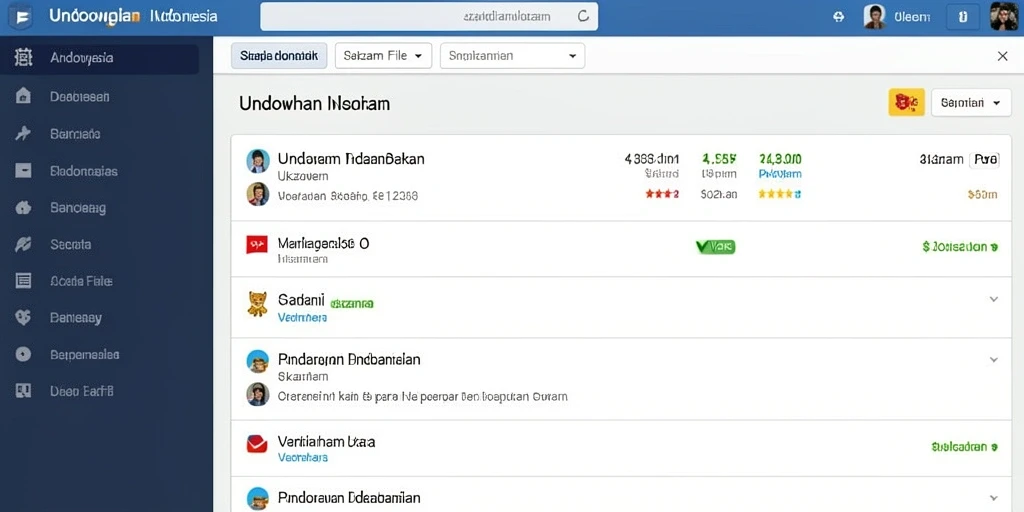
Task: Click the yellow star rating
Action: click(x=779, y=194)
